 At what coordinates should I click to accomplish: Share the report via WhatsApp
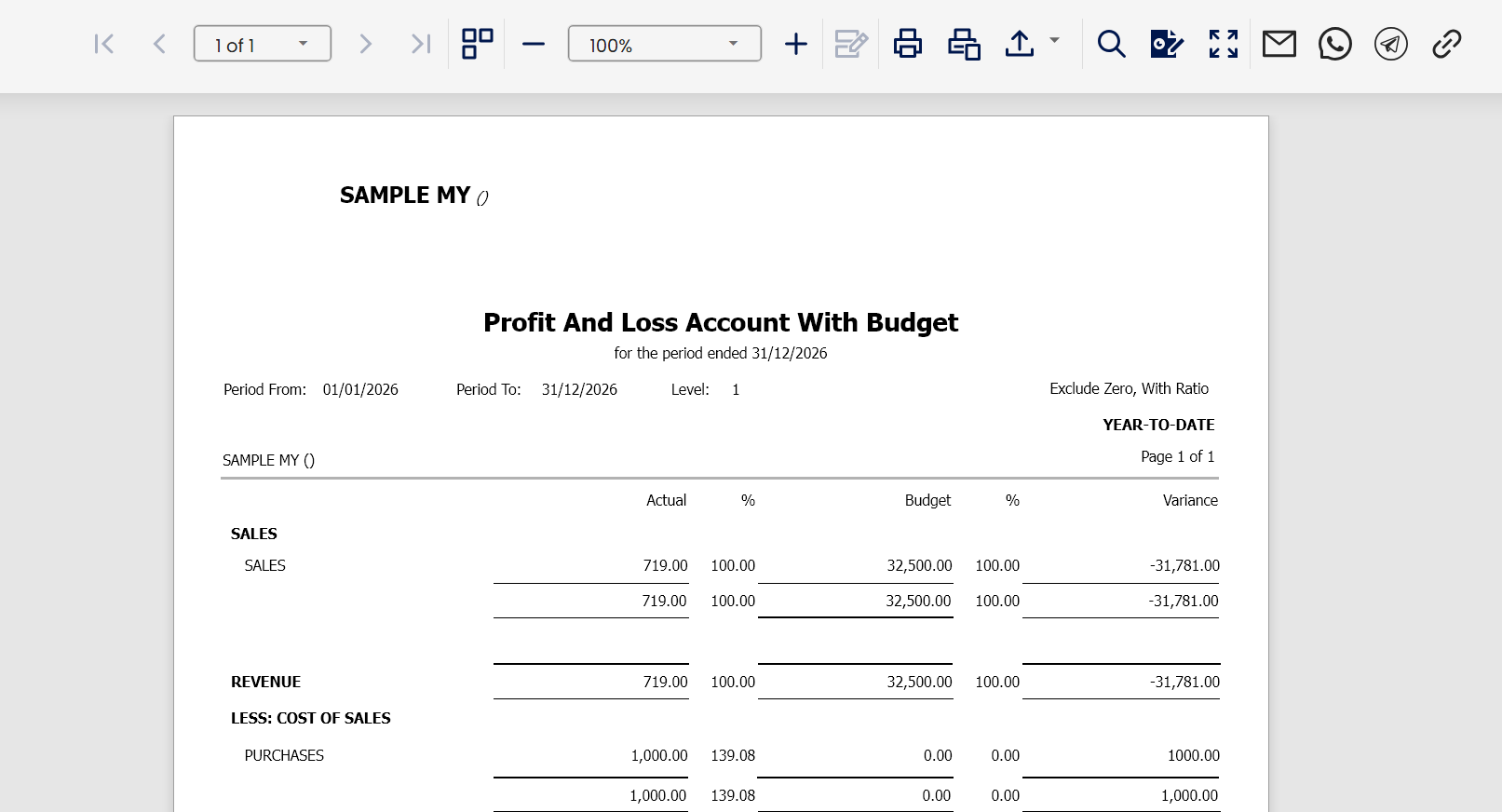pos(1335,44)
